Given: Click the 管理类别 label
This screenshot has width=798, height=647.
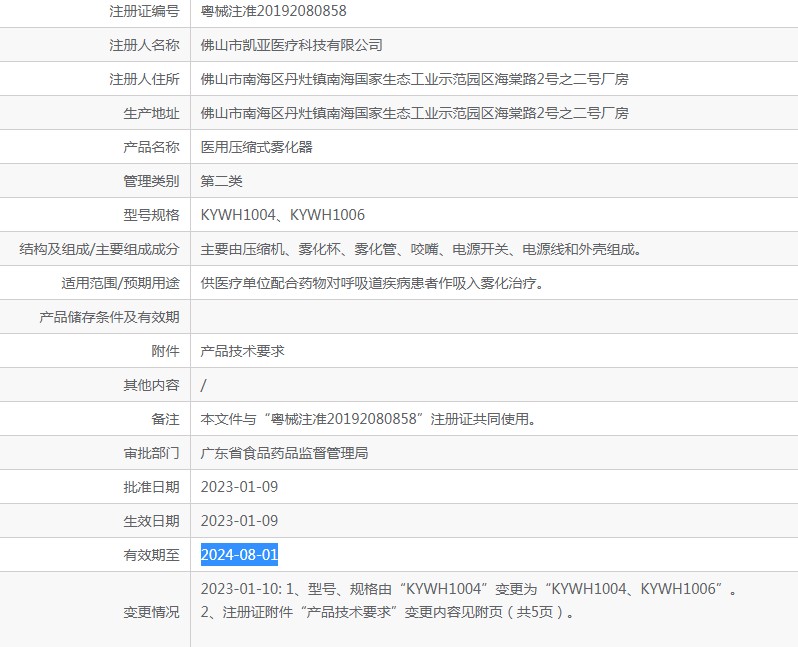Looking at the screenshot, I should (x=151, y=181).
